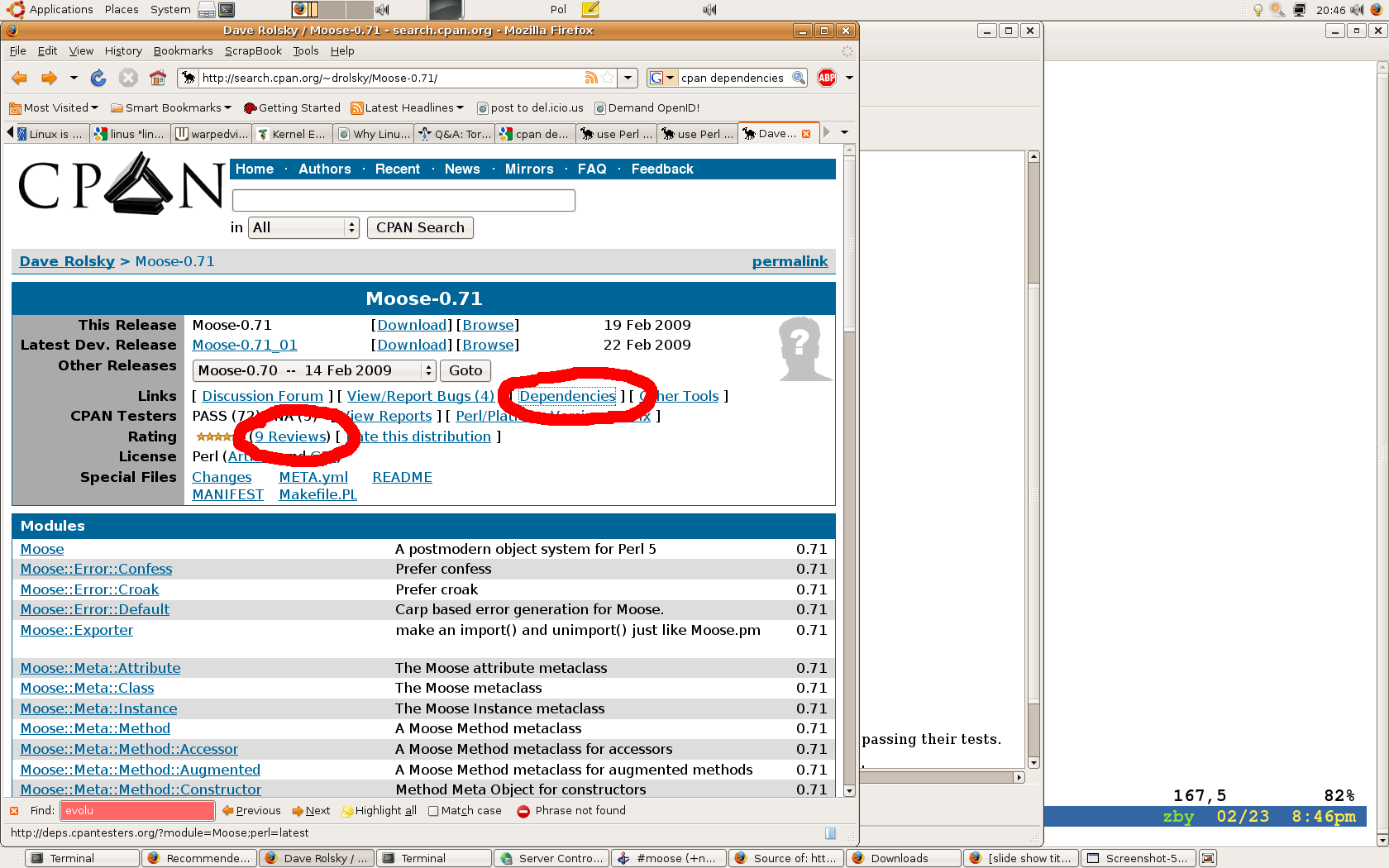
Task: Go back with the Back arrow
Action: [x=19, y=78]
